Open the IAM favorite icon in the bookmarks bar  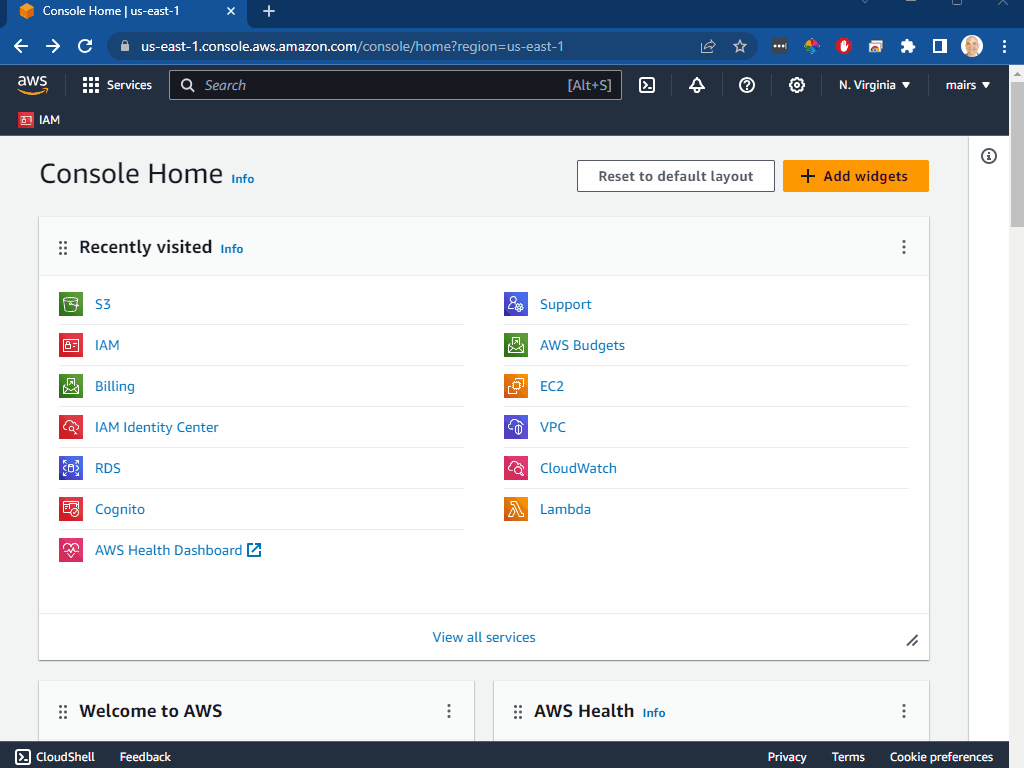click(x=24, y=119)
